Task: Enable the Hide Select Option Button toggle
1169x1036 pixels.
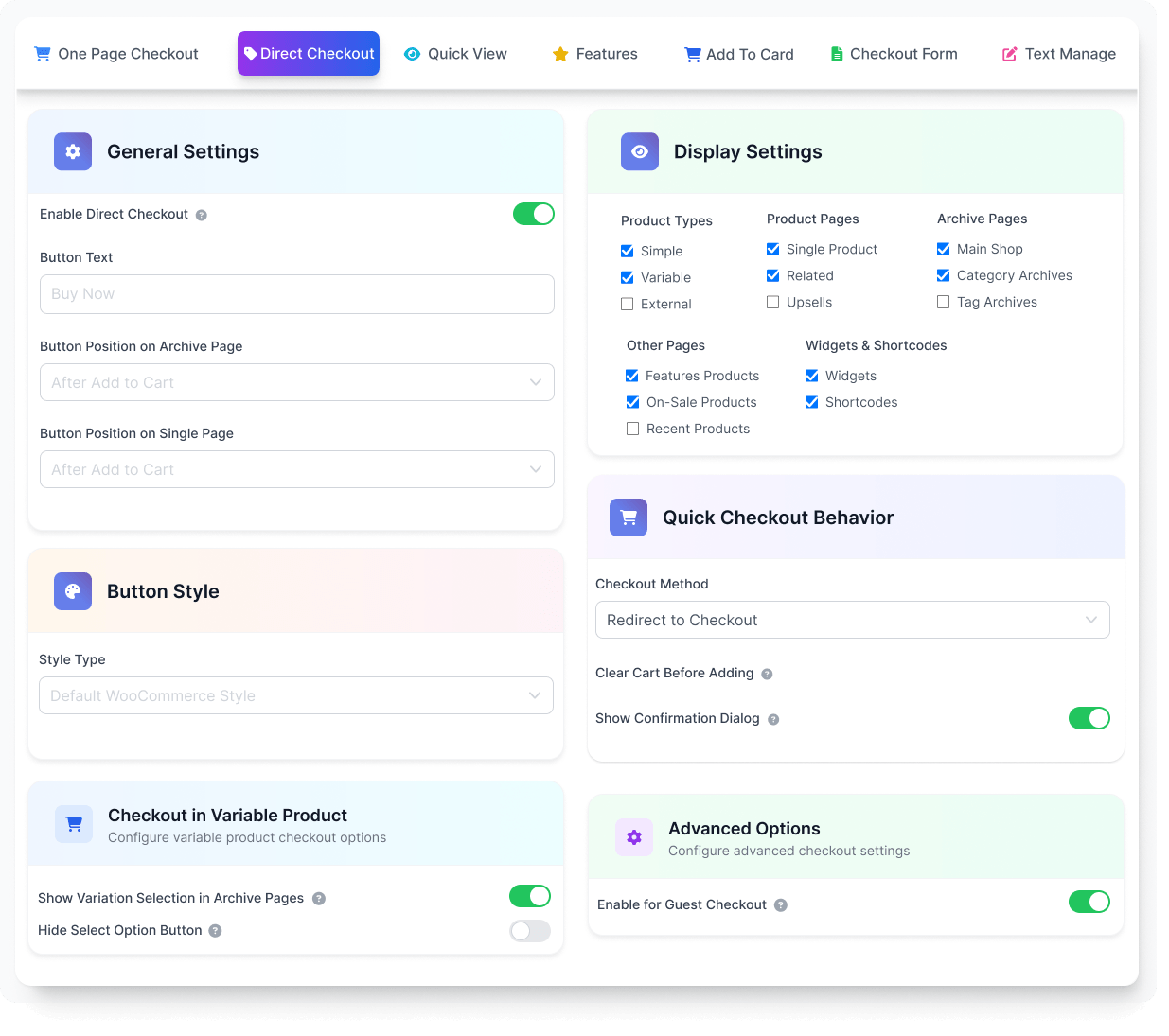Action: click(529, 931)
